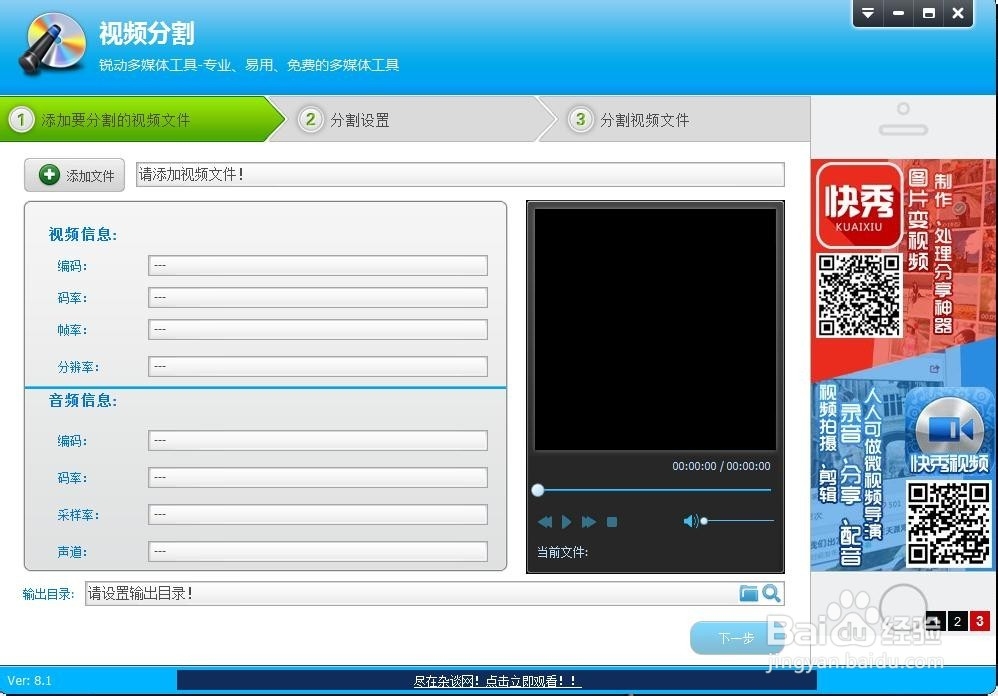The width and height of the screenshot is (998, 696).
Task: Browse output folder using the folder icon
Action: pyautogui.click(x=748, y=593)
